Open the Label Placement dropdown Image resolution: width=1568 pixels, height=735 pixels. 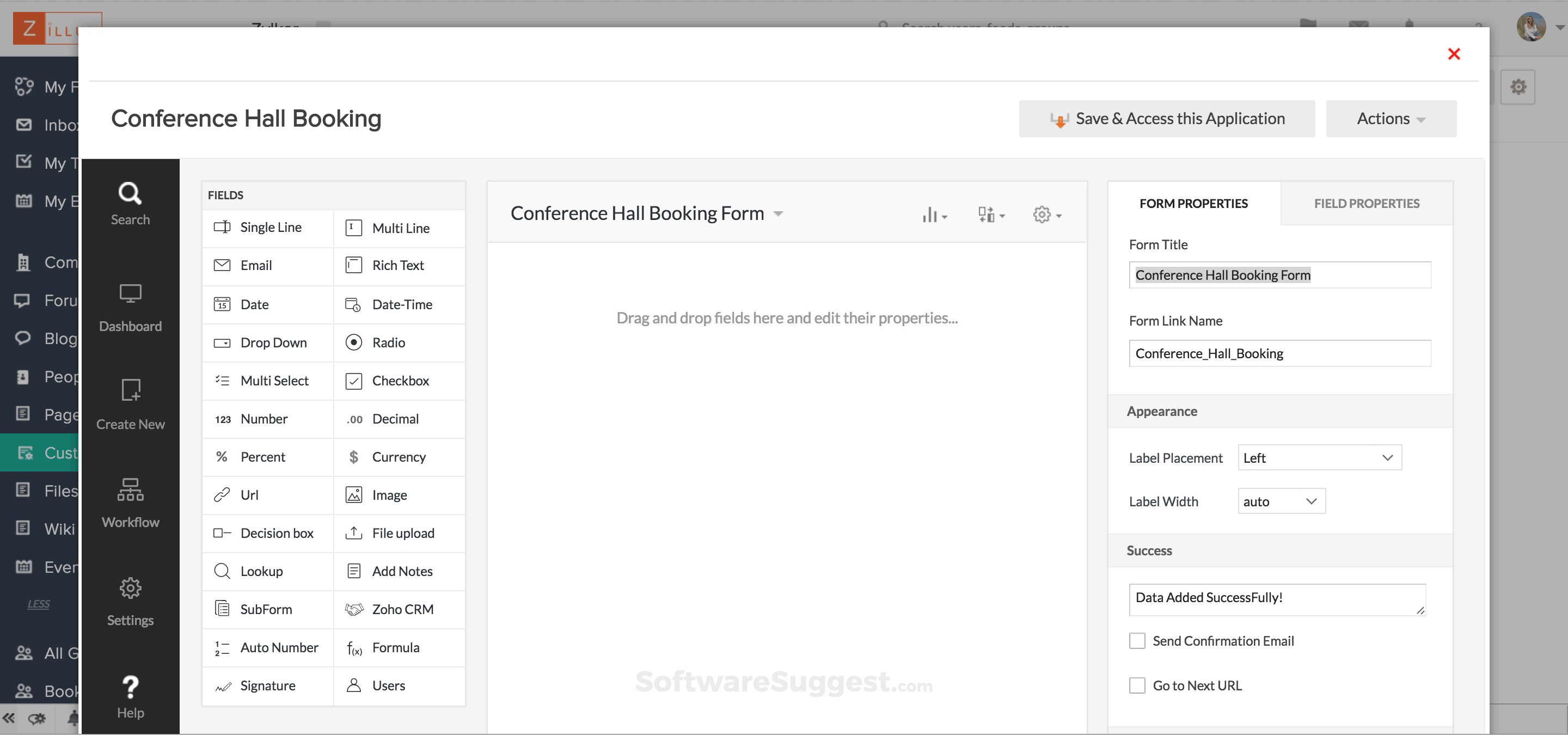[1319, 457]
